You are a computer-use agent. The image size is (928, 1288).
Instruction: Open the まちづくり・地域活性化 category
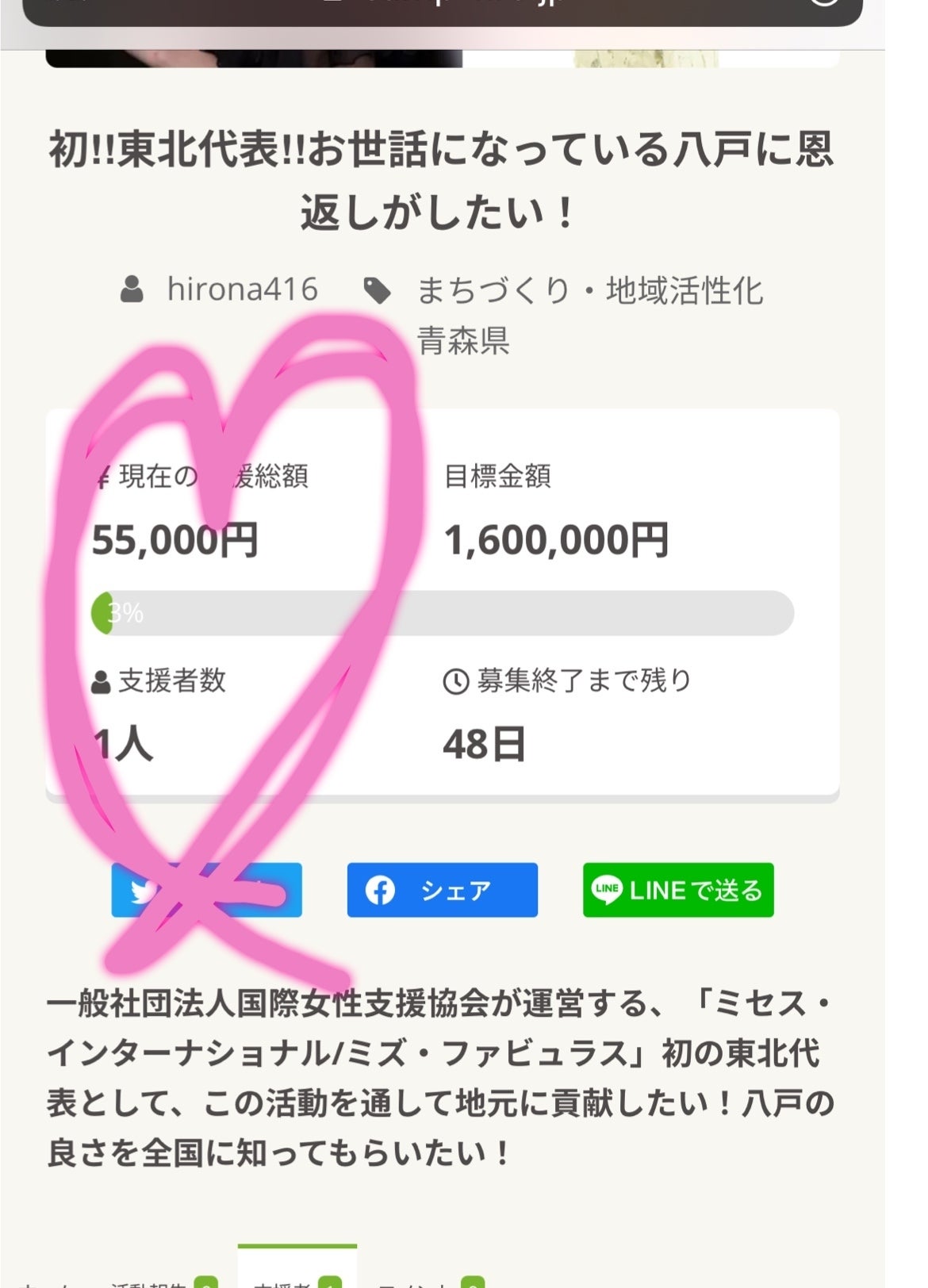[589, 291]
